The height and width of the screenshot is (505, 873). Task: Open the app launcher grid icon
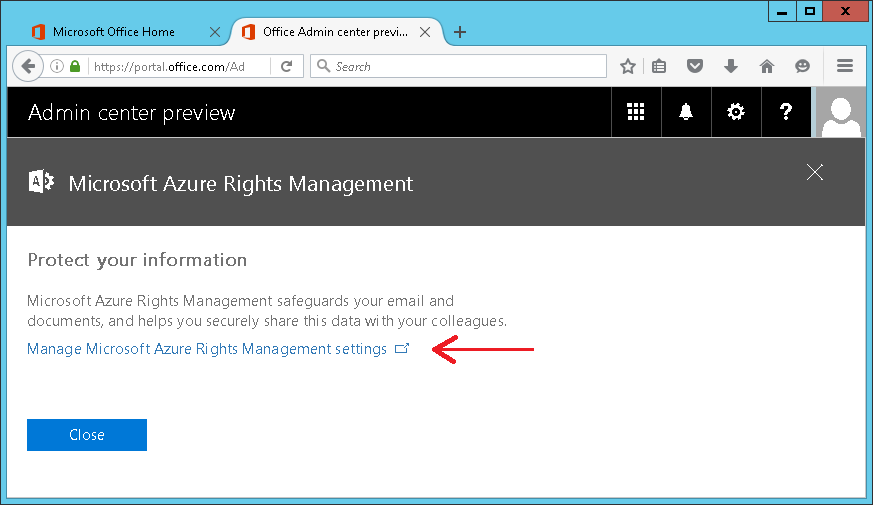(x=636, y=112)
